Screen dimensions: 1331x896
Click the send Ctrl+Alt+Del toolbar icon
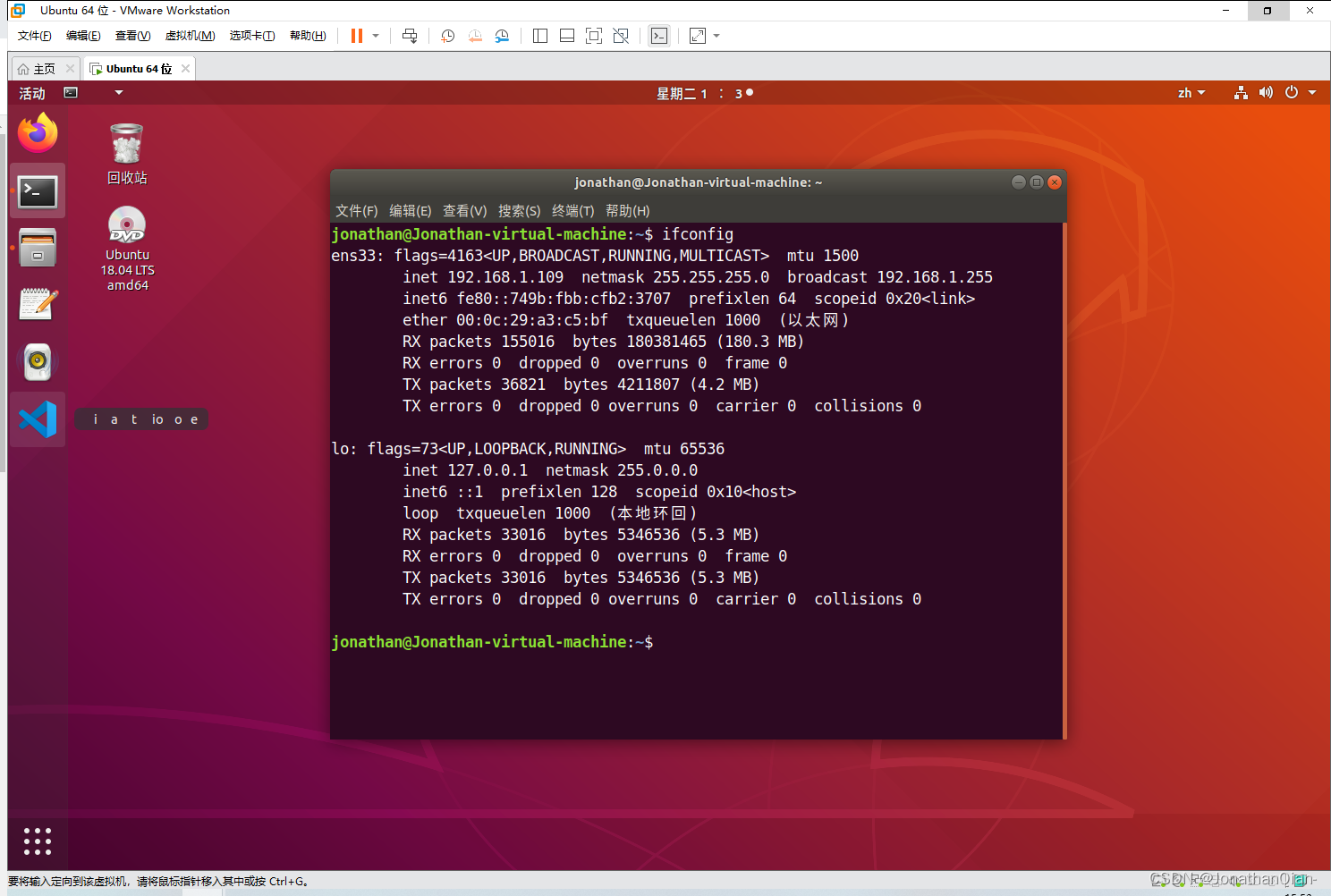pos(410,36)
